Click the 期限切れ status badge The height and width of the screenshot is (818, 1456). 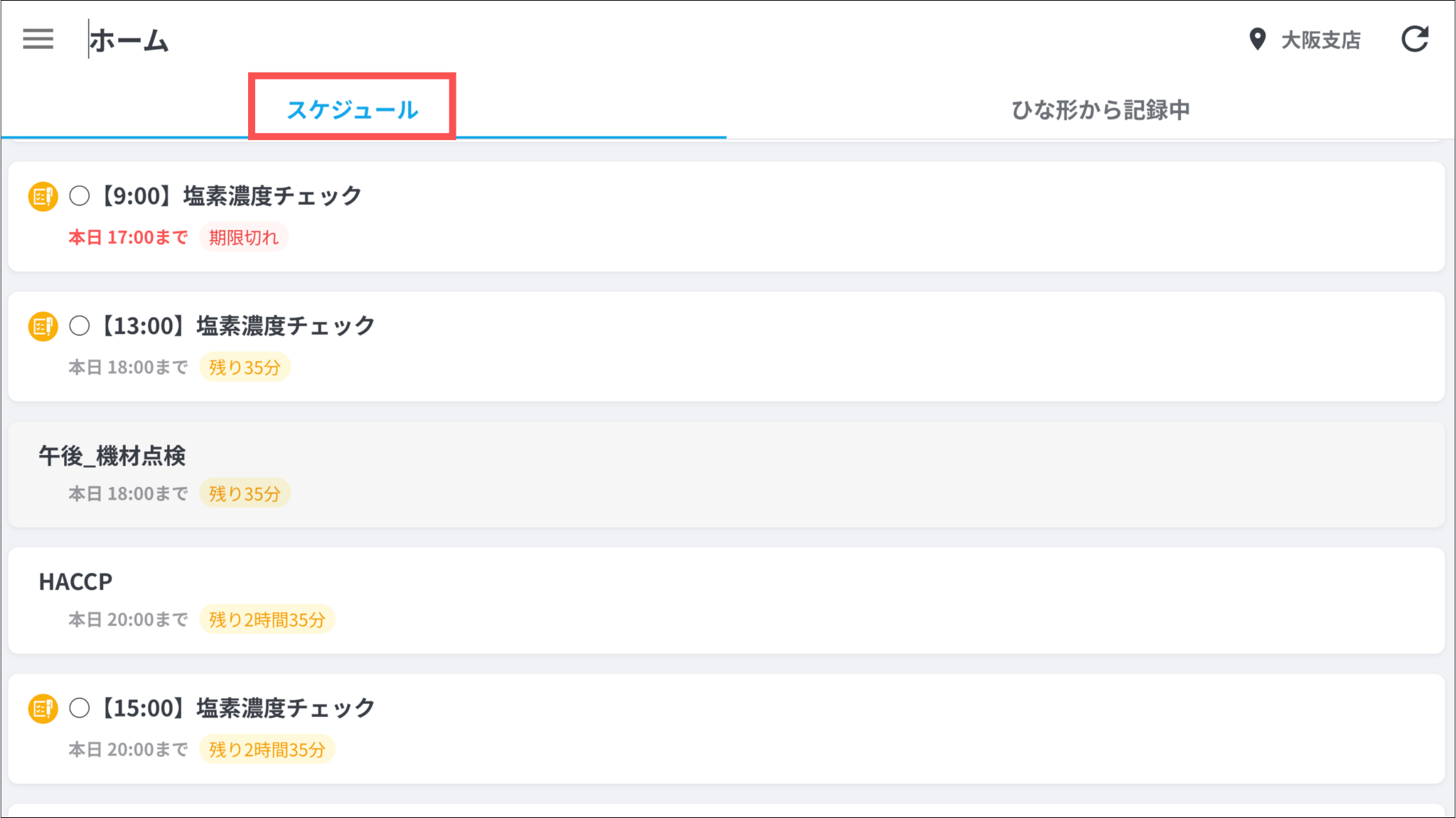point(243,237)
